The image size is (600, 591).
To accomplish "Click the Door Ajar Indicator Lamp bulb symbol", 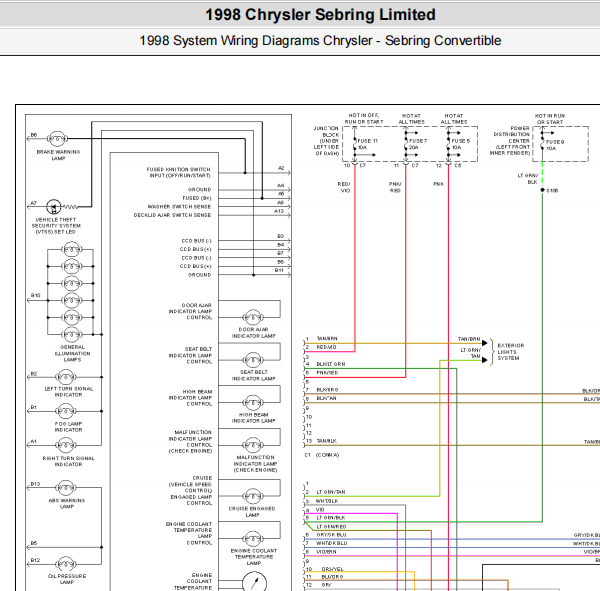I will [x=253, y=317].
